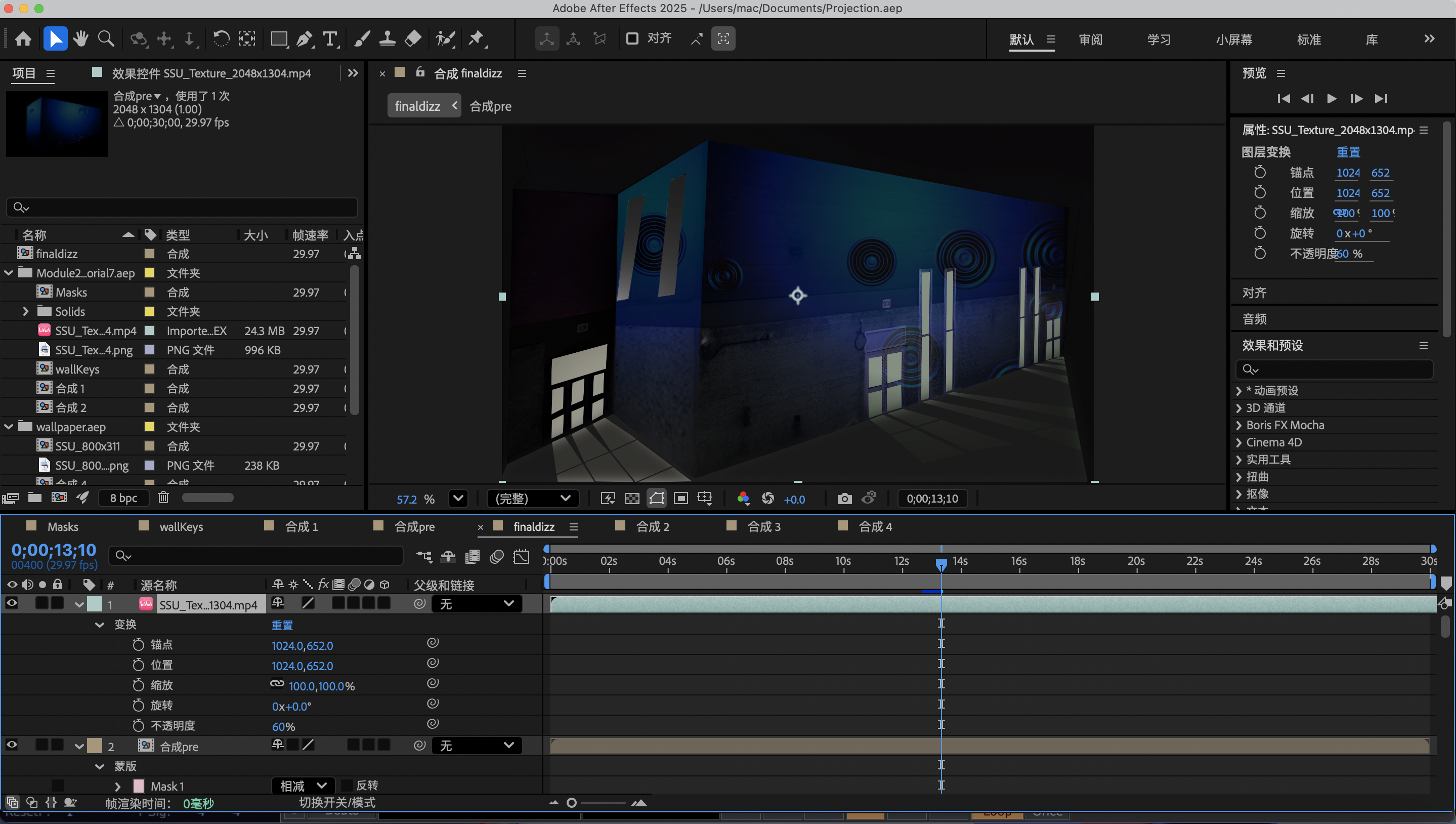The image size is (1456, 824).
Task: Select the Pen tool
Action: 305,38
